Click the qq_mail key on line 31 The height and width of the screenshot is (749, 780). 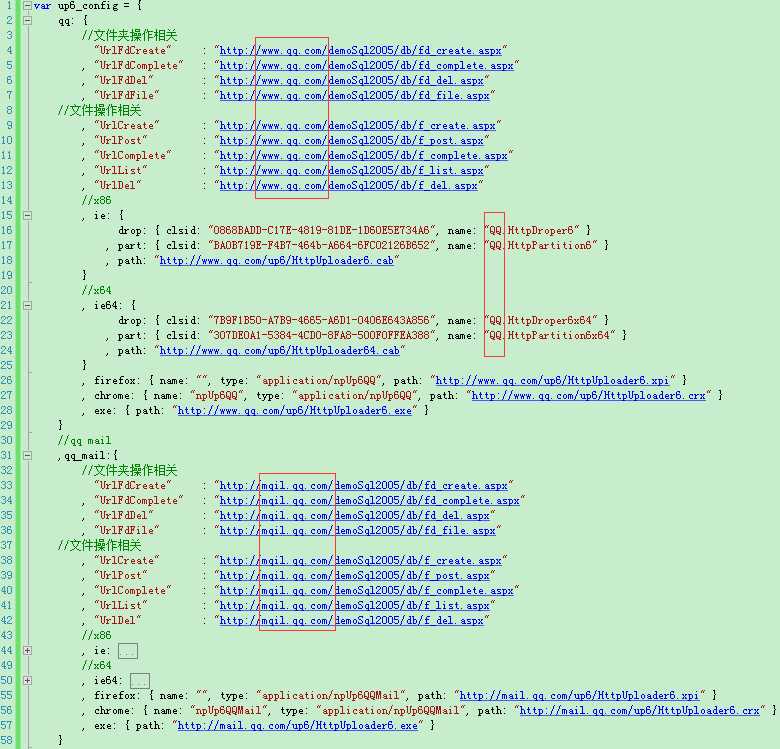(85, 456)
